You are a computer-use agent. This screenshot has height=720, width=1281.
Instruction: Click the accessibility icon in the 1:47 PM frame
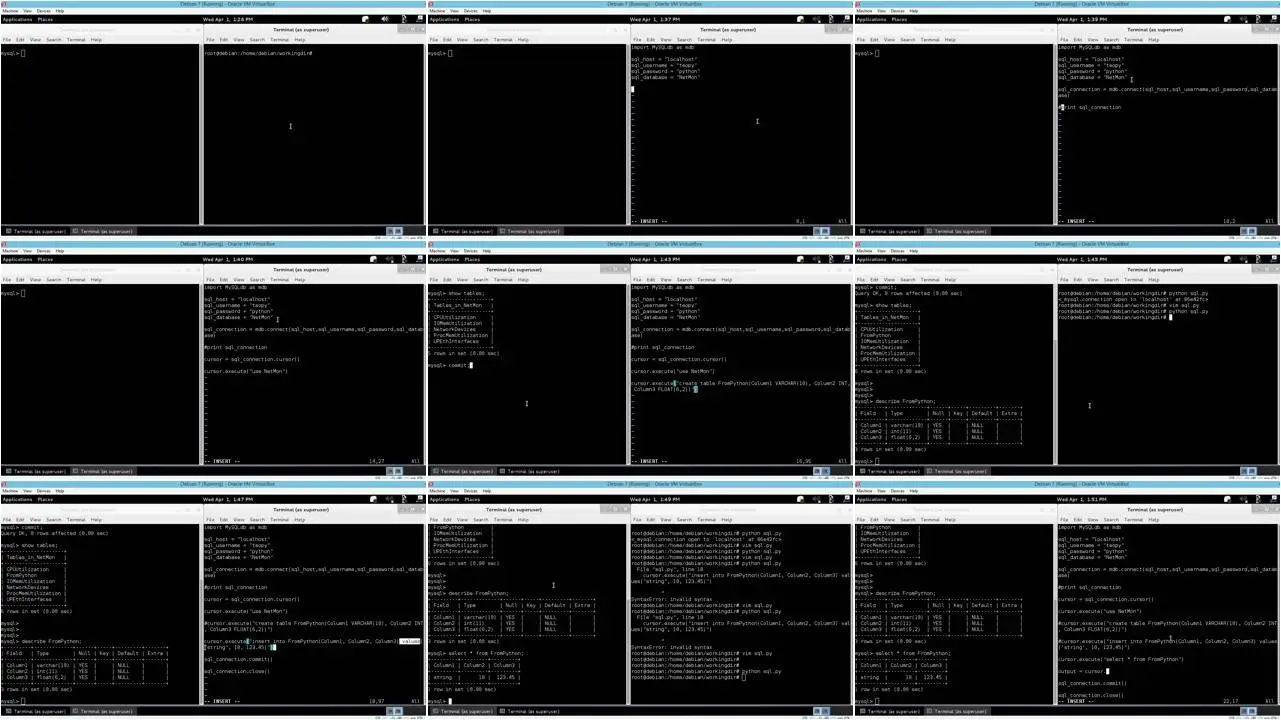[x=404, y=499]
